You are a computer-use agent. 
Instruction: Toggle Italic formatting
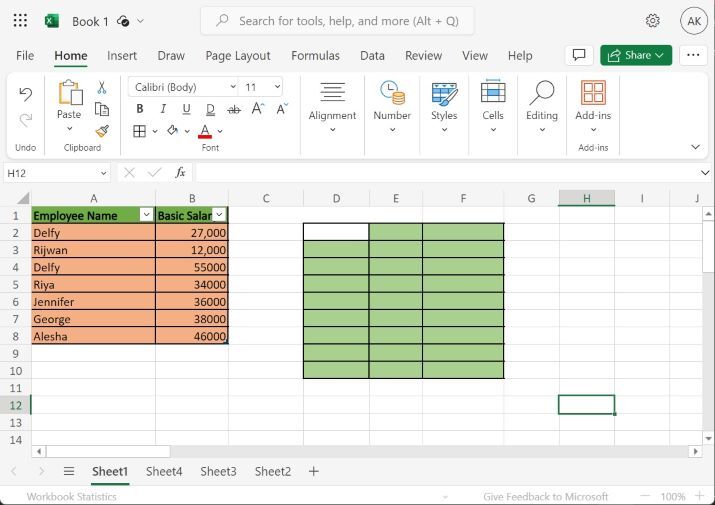[x=163, y=109]
